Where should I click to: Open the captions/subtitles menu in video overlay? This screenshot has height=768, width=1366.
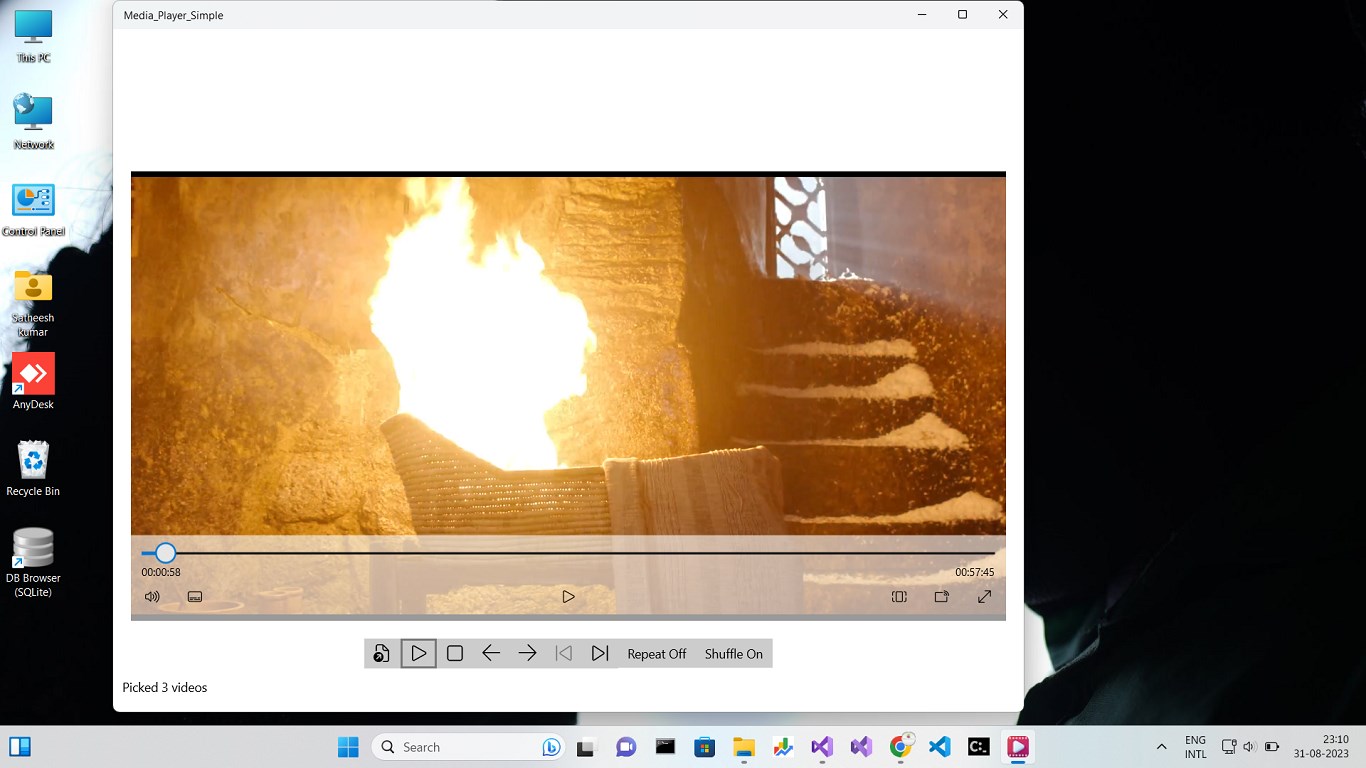tap(195, 597)
